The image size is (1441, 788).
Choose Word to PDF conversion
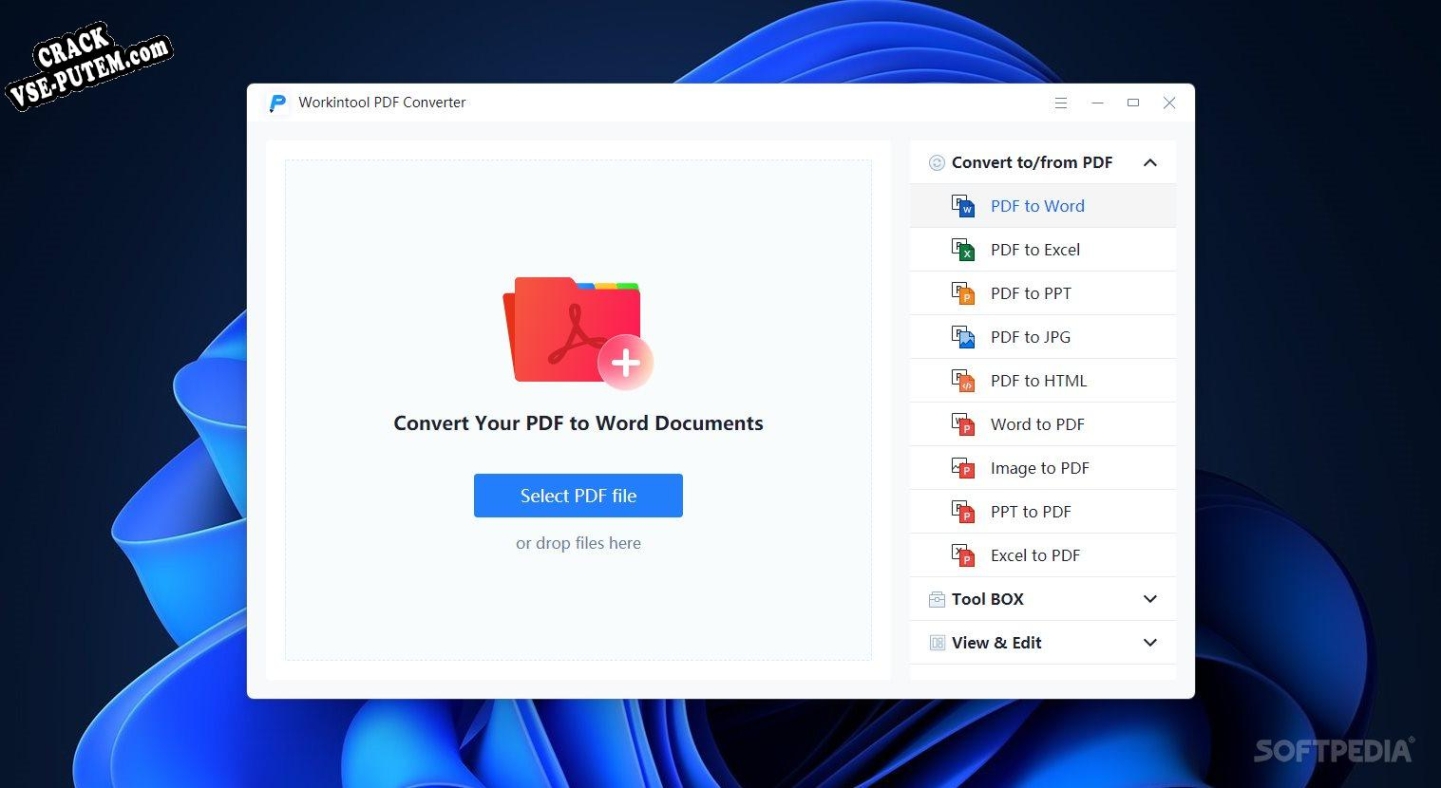[1043, 424]
